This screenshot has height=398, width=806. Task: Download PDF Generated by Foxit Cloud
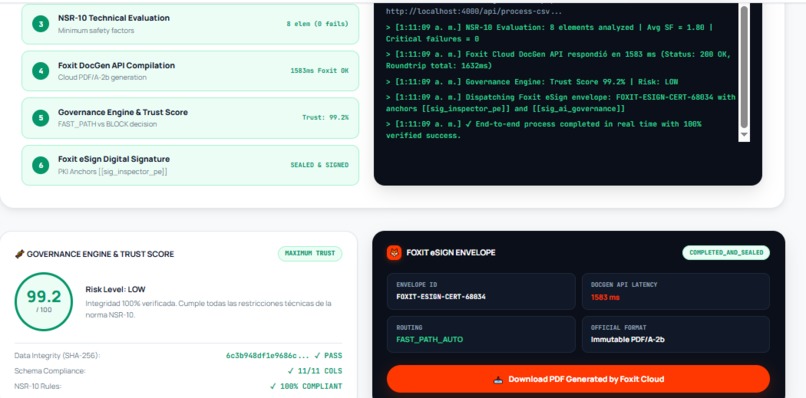click(578, 379)
